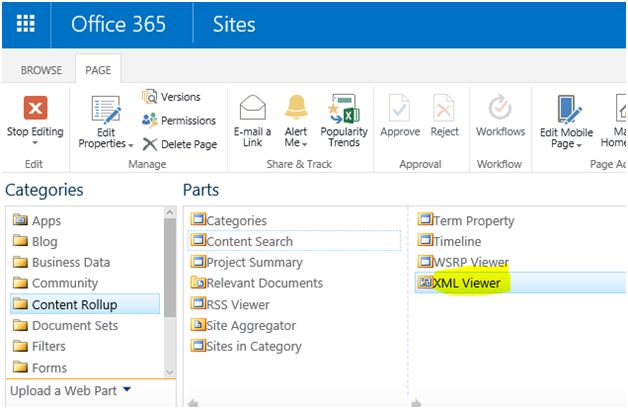Click Upload a Web Part link
This screenshot has width=628, height=409.
[x=63, y=390]
